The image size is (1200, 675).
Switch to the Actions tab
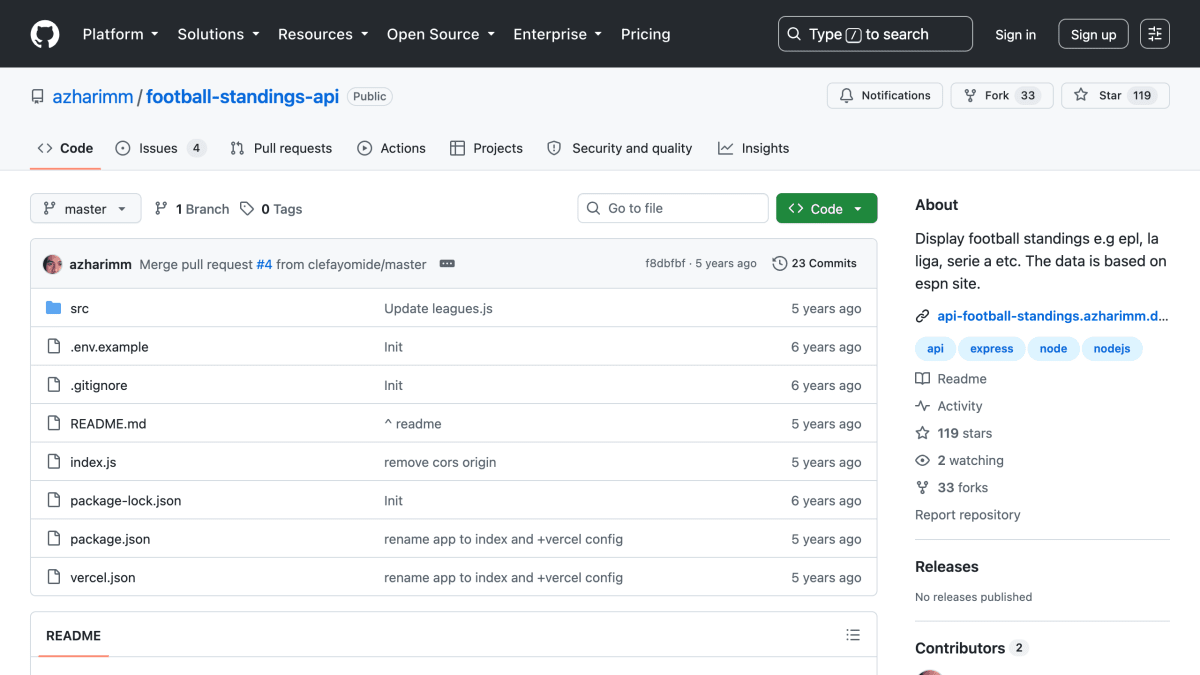pyautogui.click(x=392, y=148)
